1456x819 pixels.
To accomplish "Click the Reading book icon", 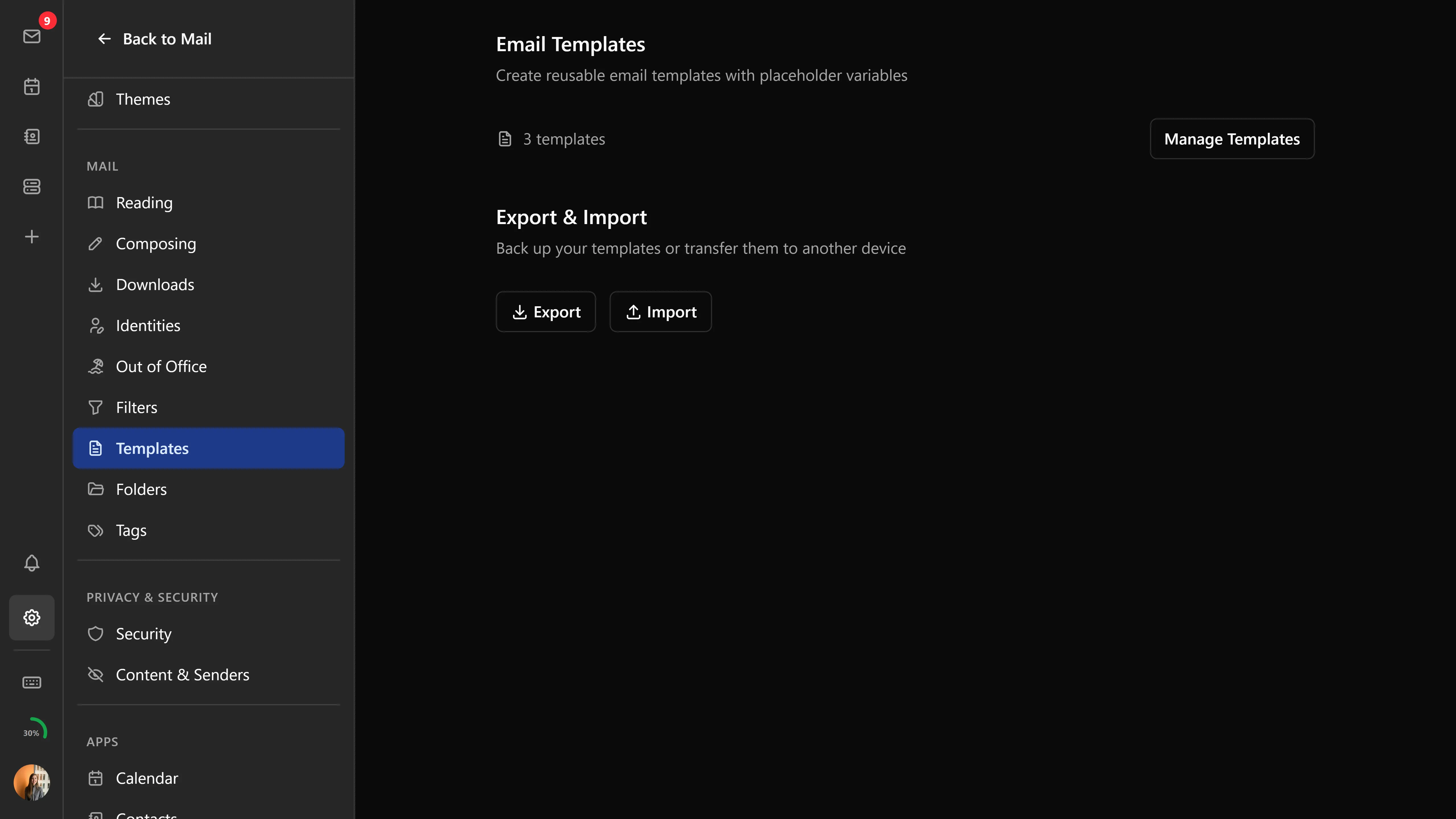I will point(96,202).
